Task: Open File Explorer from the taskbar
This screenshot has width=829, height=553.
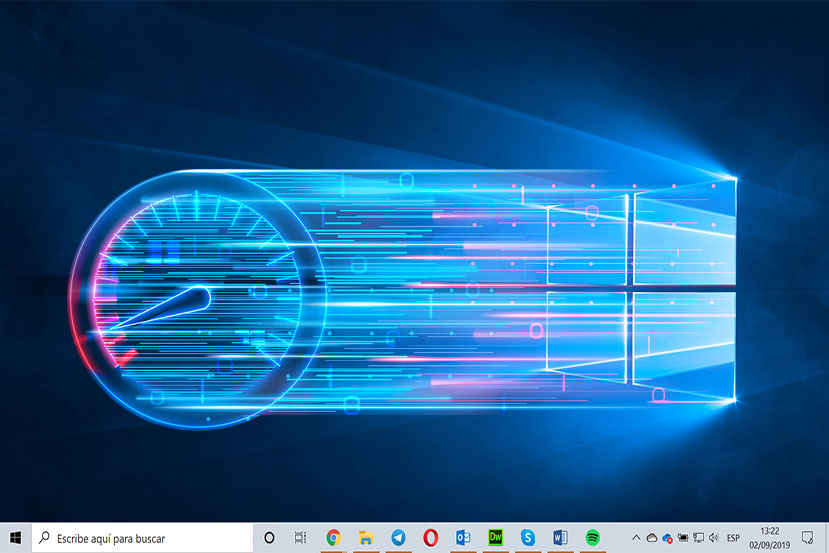Action: pyautogui.click(x=365, y=538)
